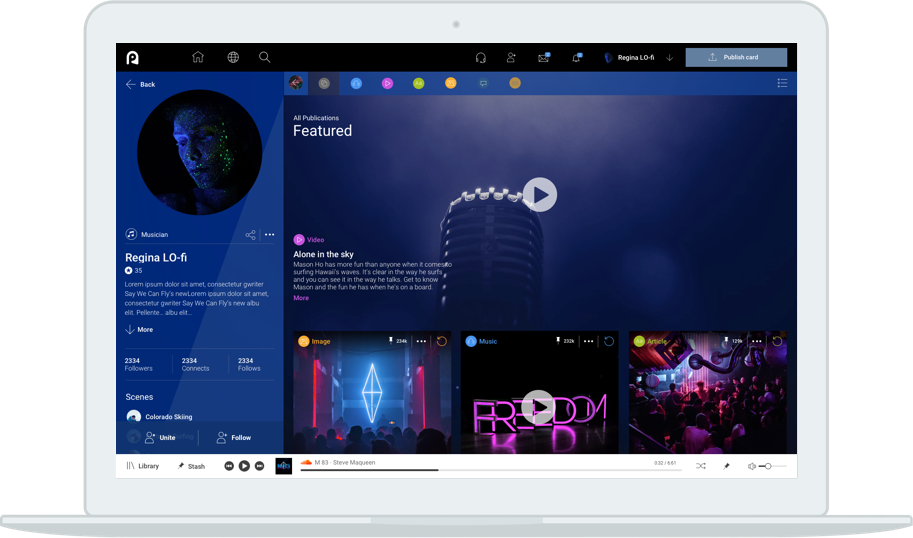913x538 pixels.
Task: Open the 2334 Connects count
Action: (195, 364)
